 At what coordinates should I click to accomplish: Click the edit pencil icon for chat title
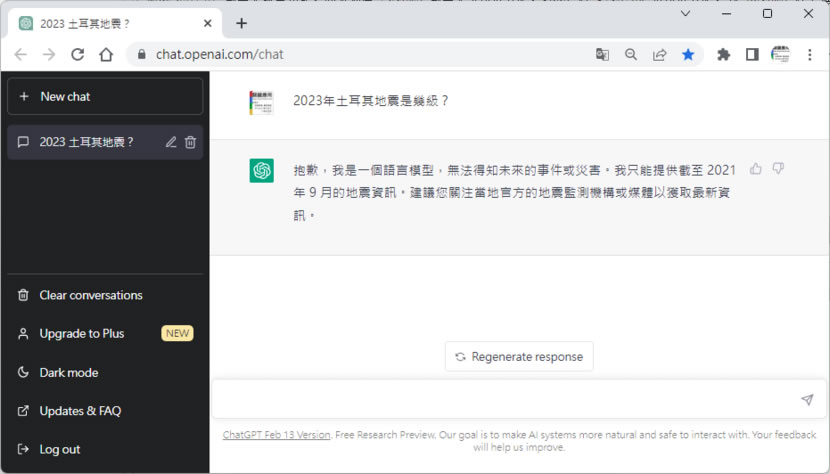coord(171,142)
